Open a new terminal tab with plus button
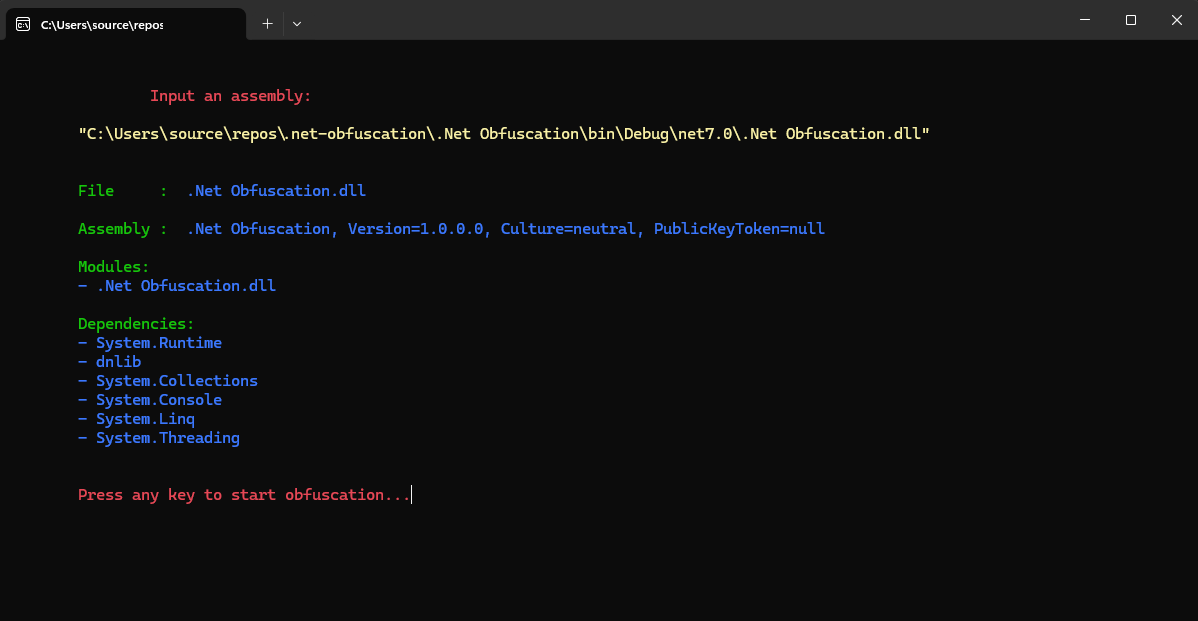 [267, 24]
